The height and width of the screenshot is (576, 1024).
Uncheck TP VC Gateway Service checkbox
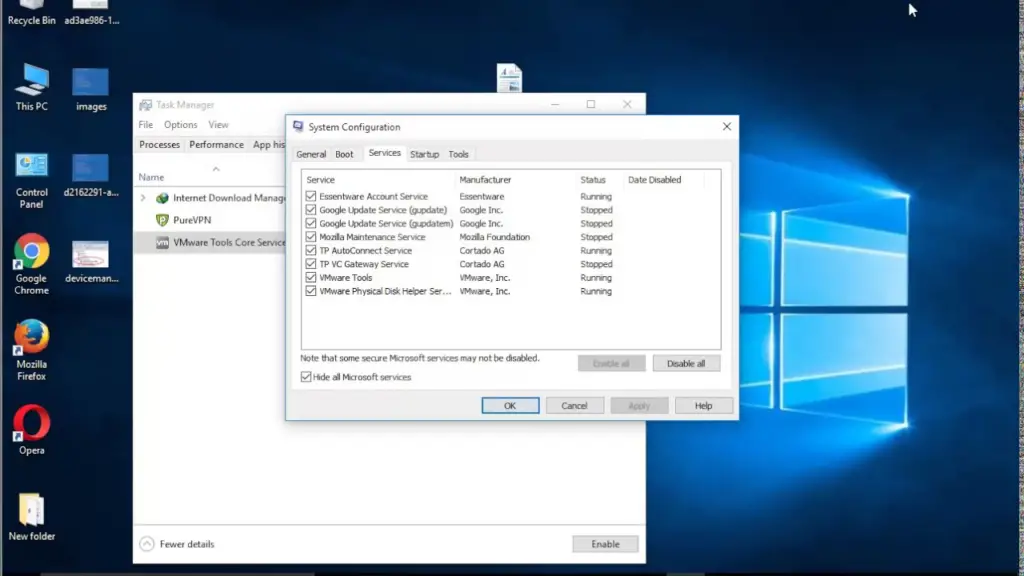[311, 264]
